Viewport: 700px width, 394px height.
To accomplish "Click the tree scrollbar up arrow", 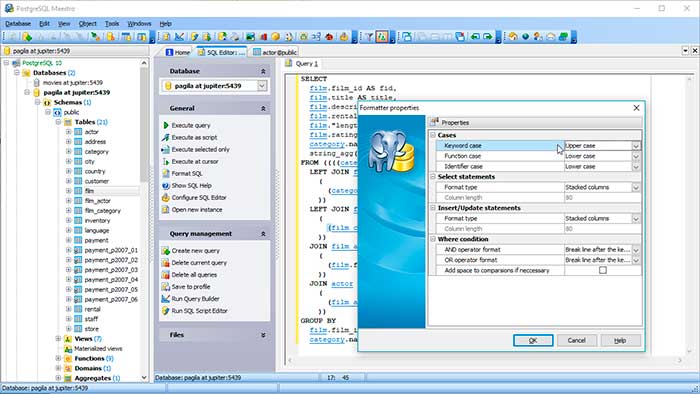I will tap(144, 63).
